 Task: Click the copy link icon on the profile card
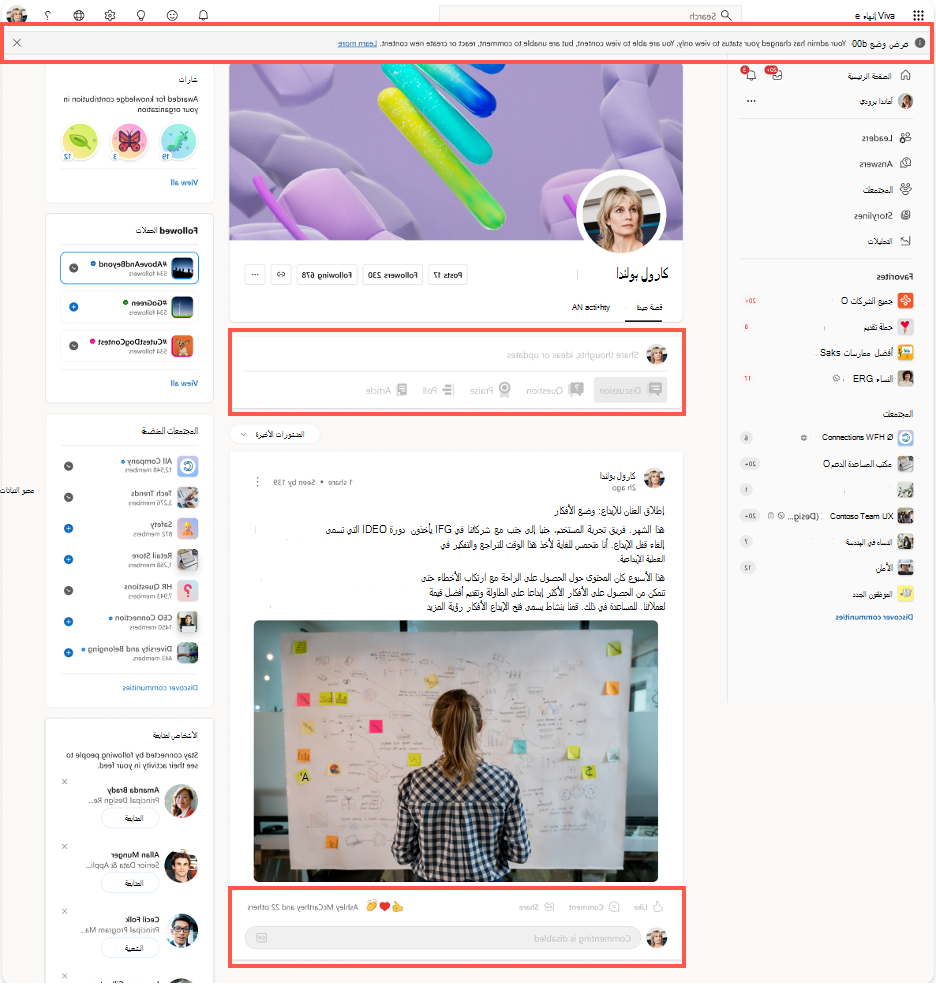tap(281, 275)
